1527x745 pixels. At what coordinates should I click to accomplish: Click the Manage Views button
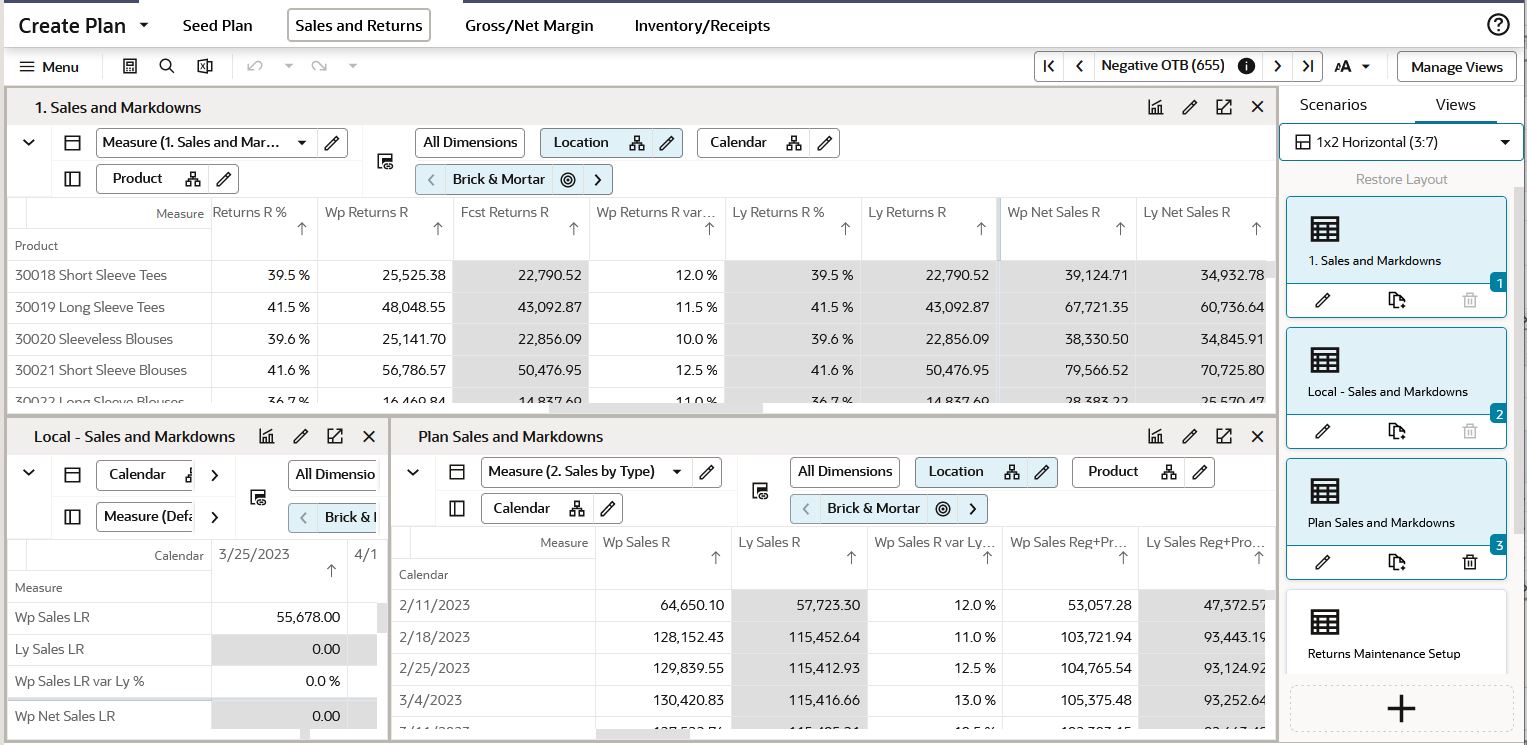(1456, 67)
